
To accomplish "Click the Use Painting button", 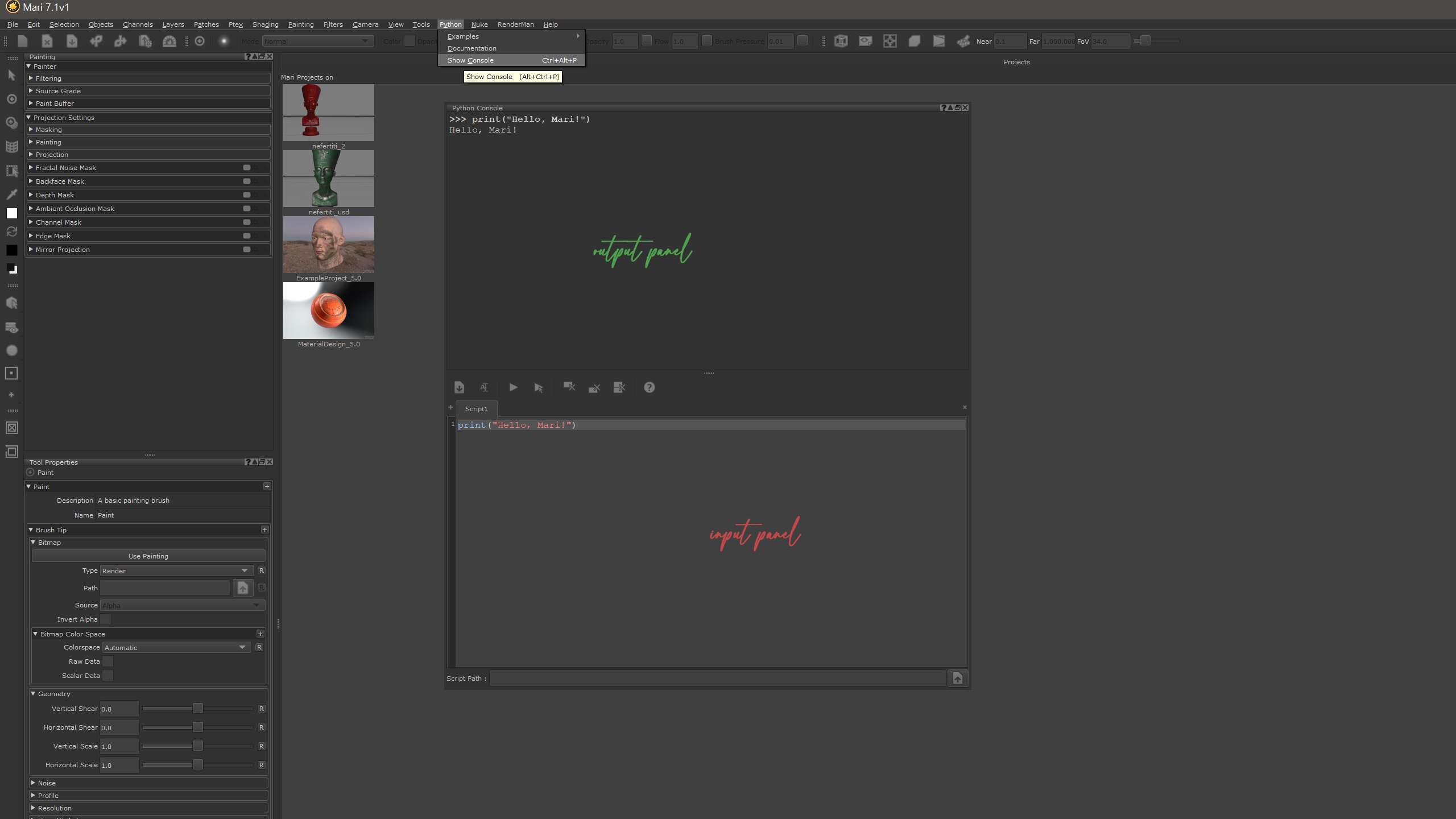I will (148, 556).
